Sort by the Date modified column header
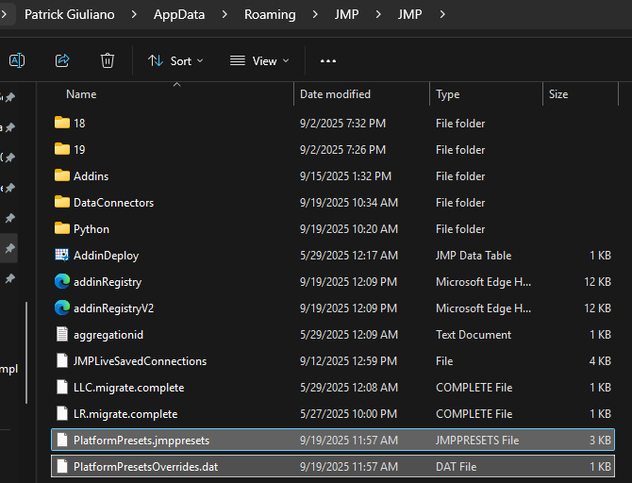Screen dimensions: 632x483 (335, 94)
